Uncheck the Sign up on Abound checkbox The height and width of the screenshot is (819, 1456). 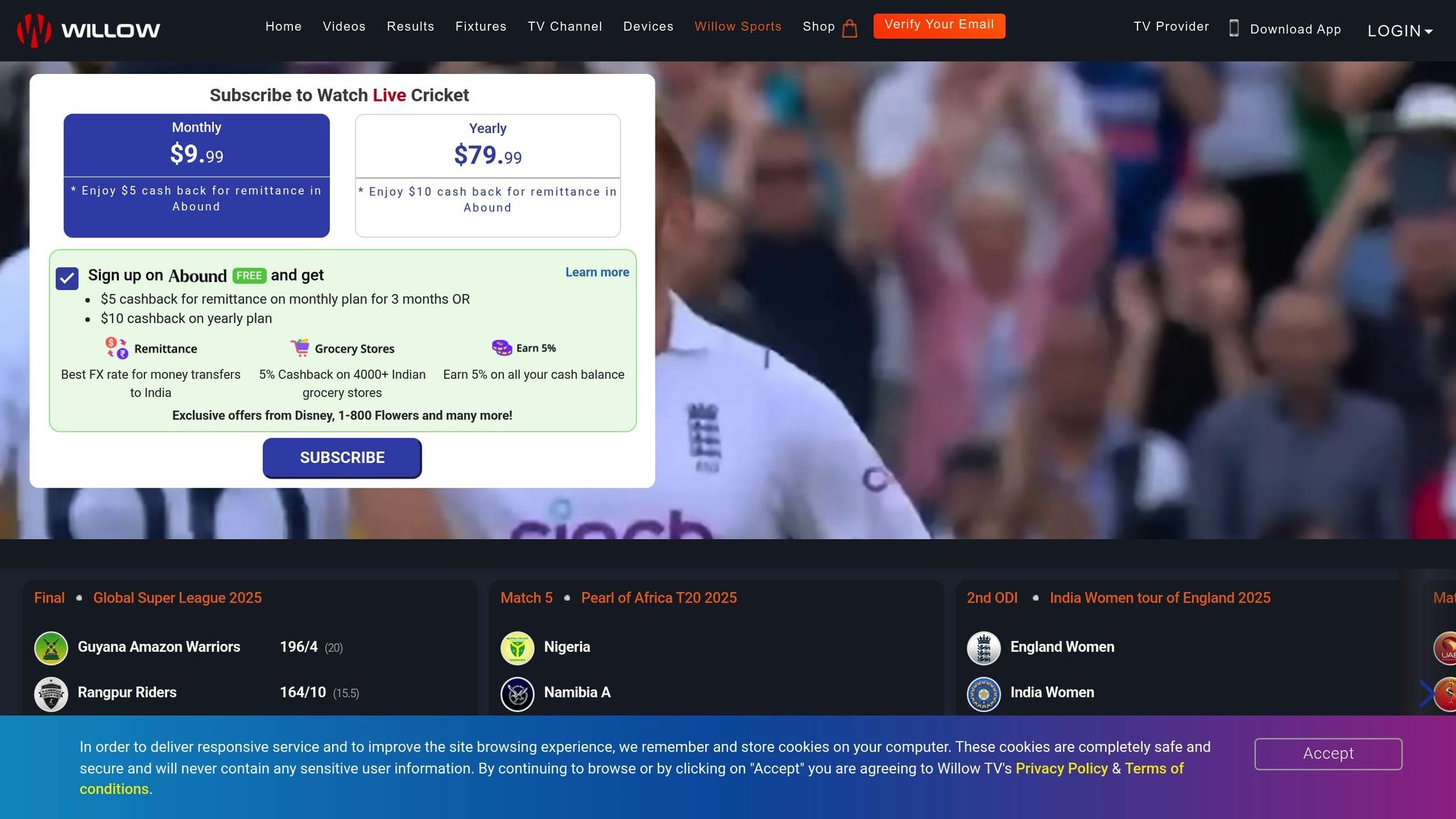[x=67, y=279]
